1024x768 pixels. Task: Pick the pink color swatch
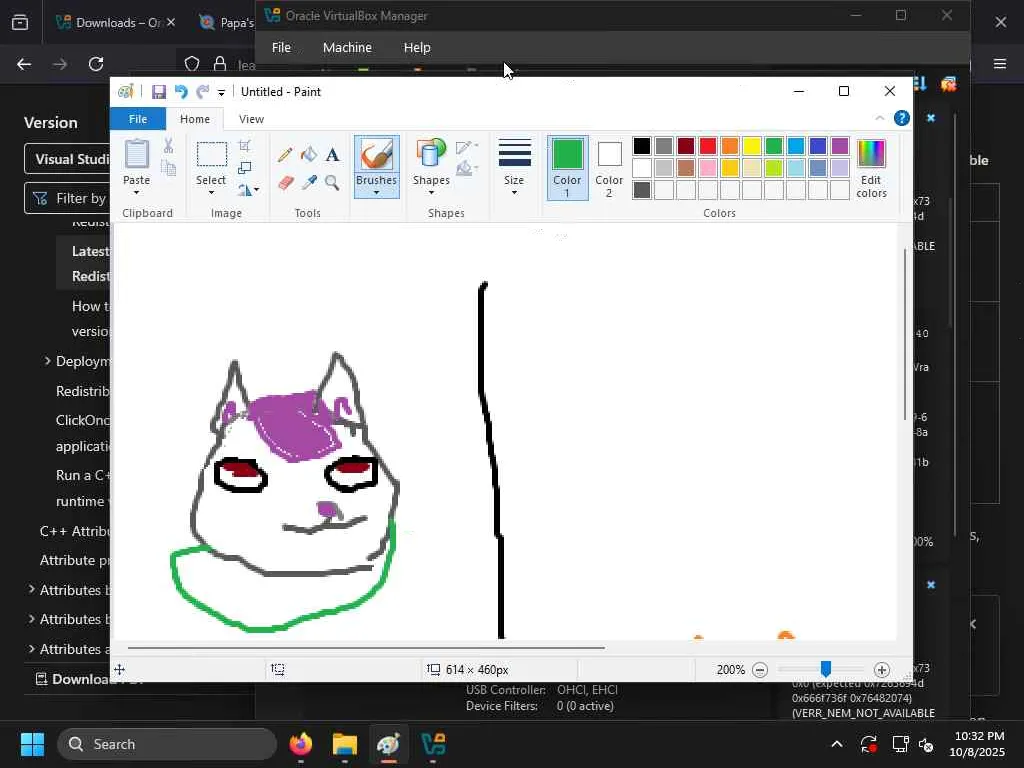coord(708,168)
